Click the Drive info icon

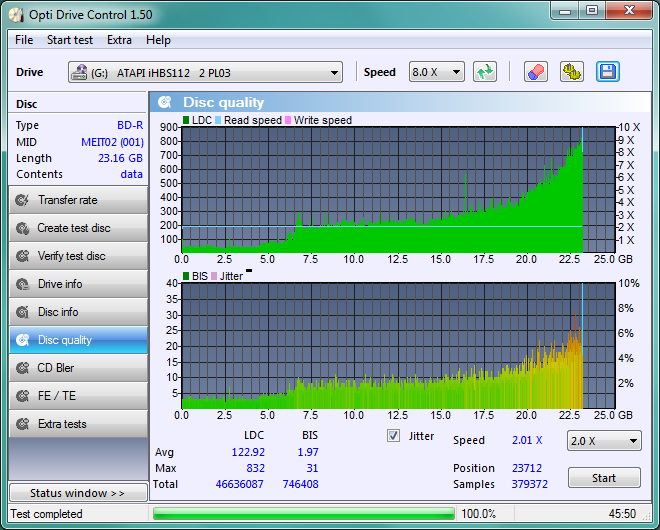coord(22,284)
